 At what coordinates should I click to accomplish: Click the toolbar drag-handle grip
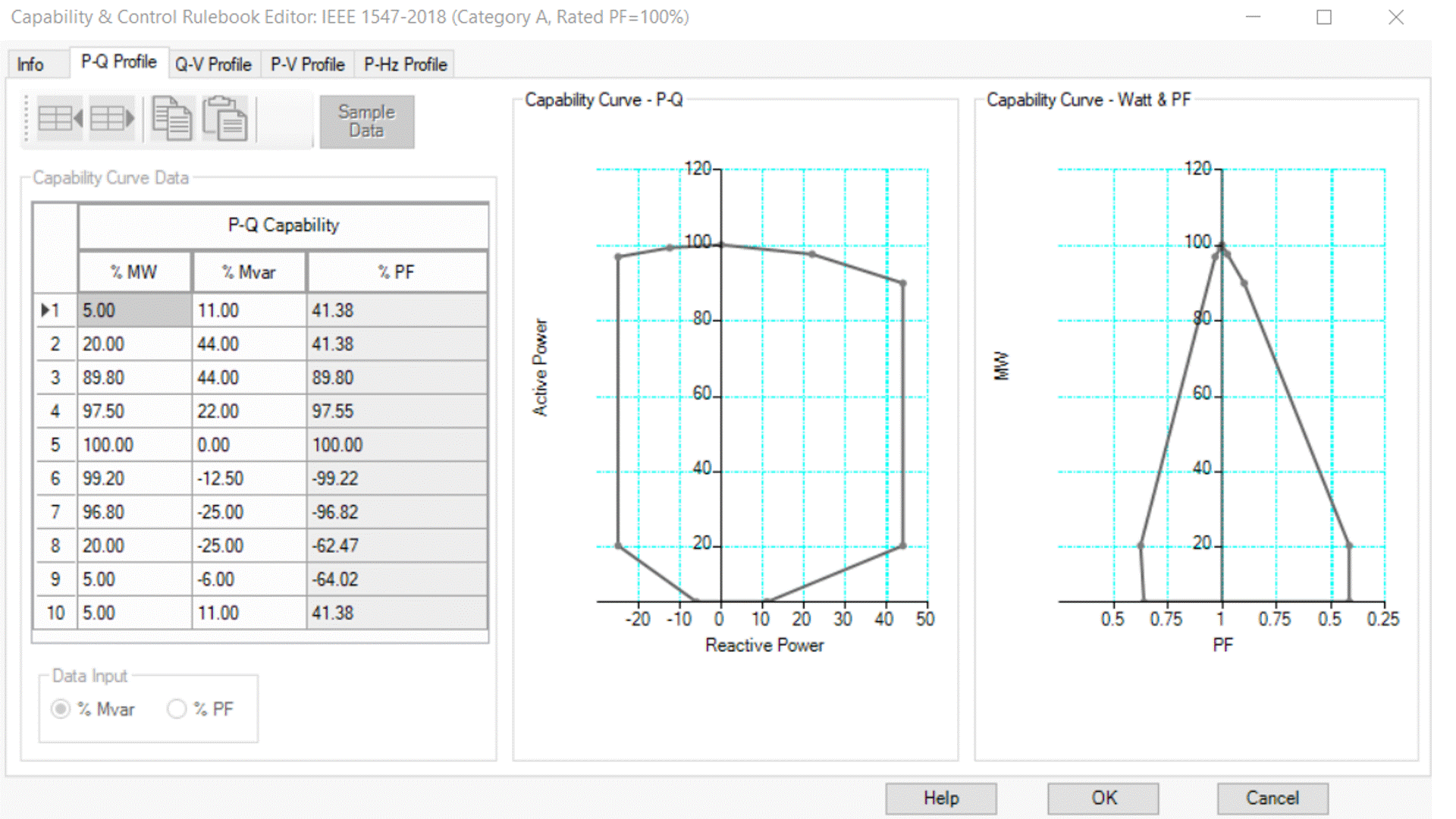point(27,119)
